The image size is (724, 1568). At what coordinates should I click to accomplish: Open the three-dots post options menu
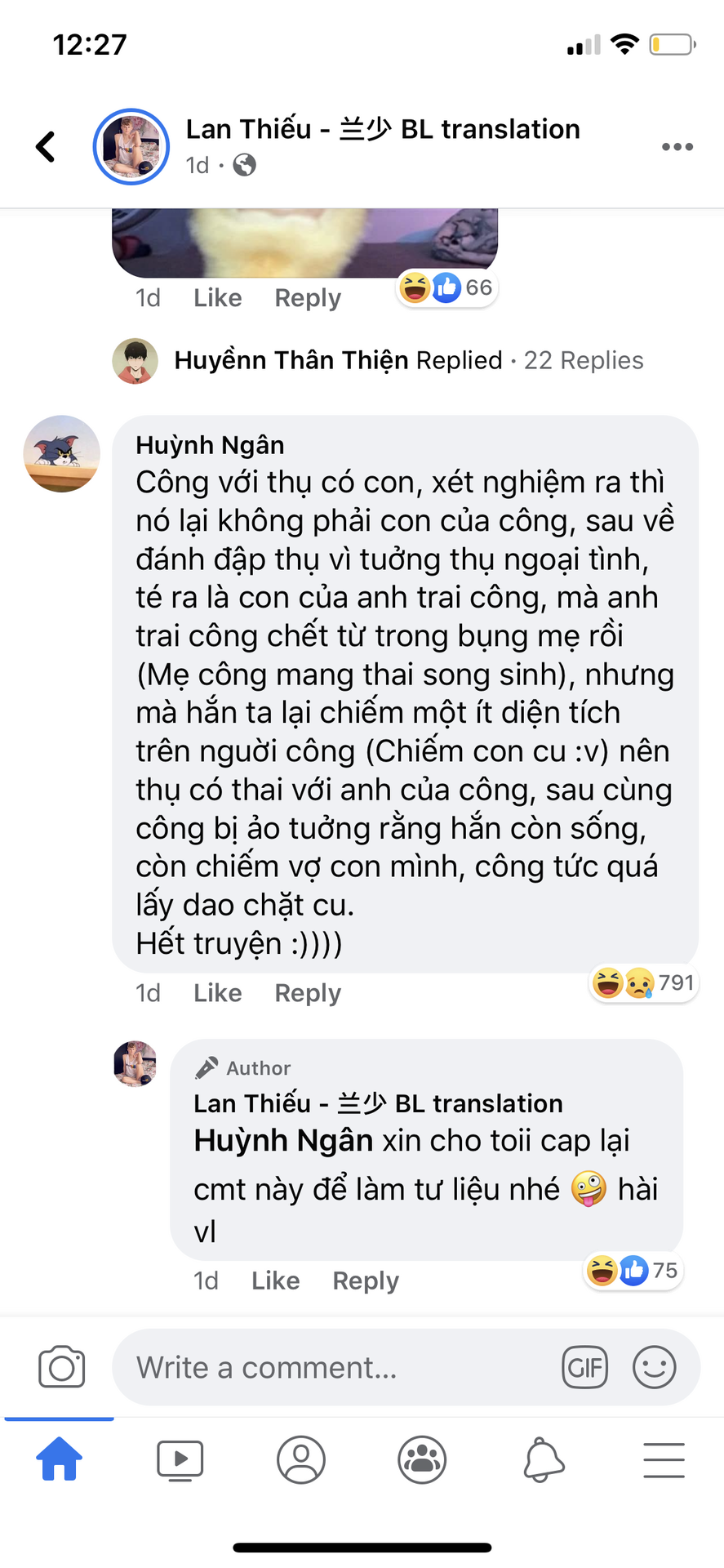pos(677,147)
